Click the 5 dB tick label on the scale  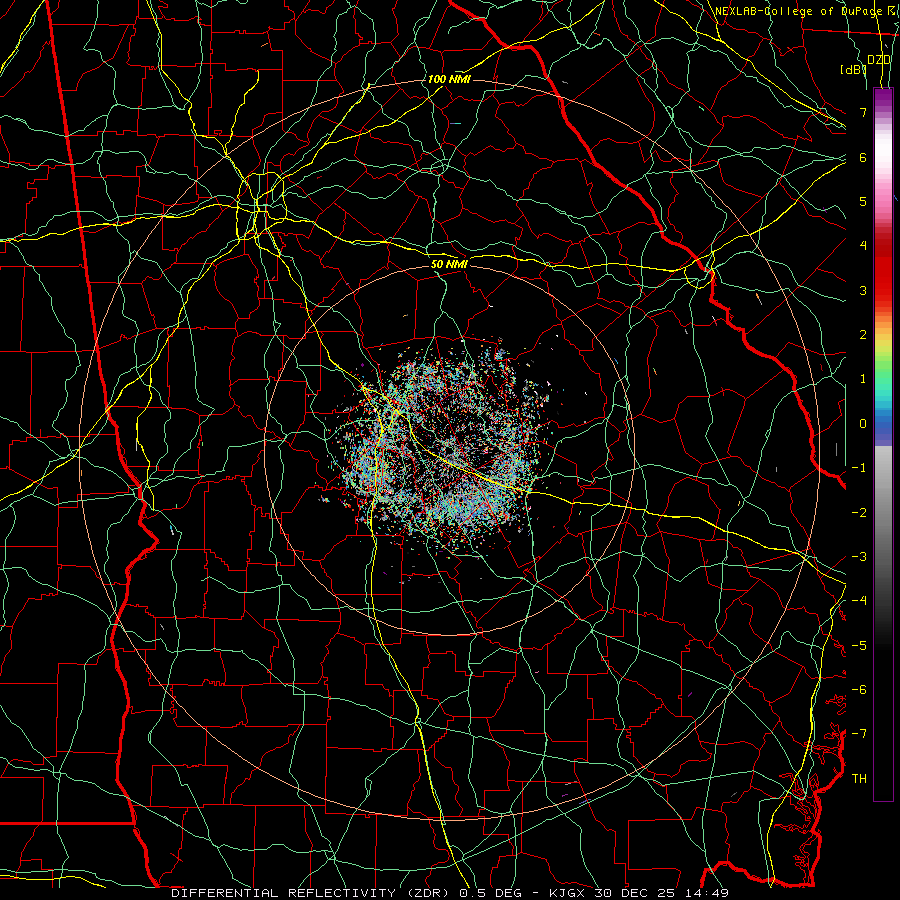[x=863, y=201]
